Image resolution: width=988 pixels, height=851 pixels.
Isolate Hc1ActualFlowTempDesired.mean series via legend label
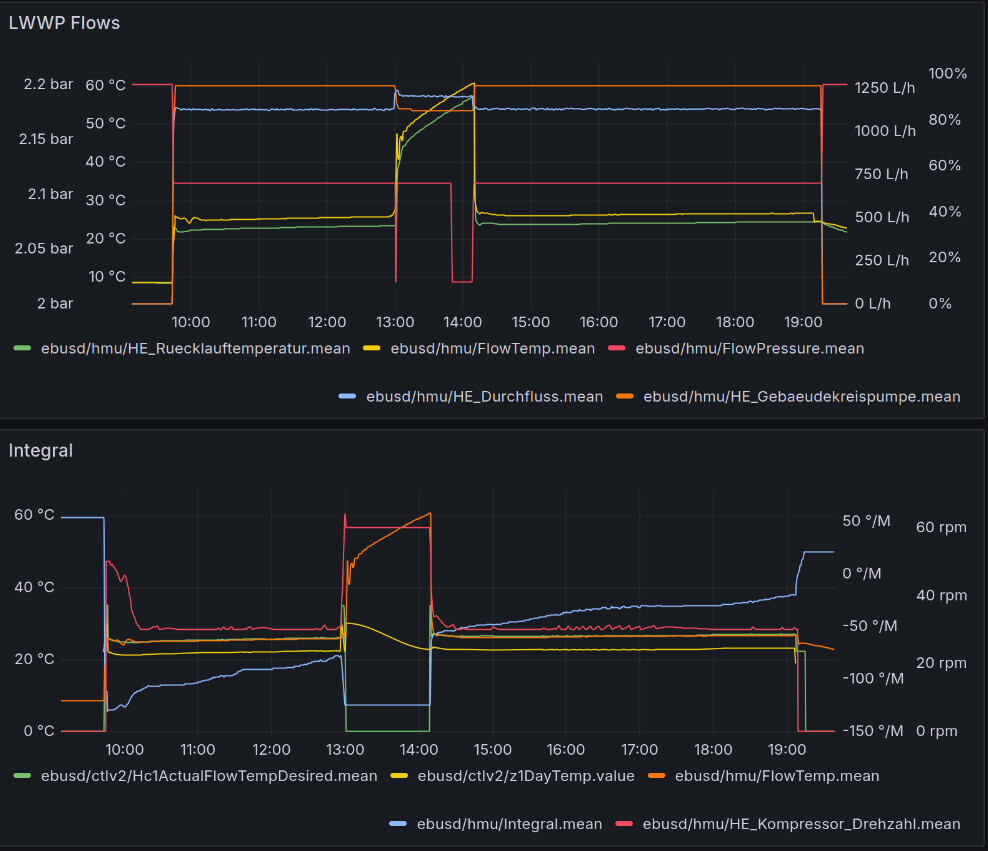click(x=209, y=776)
